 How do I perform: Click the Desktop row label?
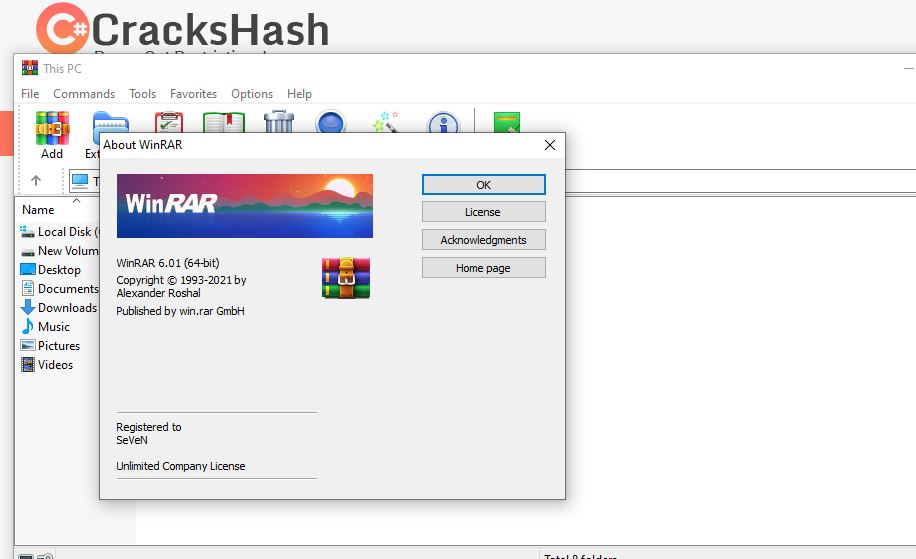tap(59, 270)
